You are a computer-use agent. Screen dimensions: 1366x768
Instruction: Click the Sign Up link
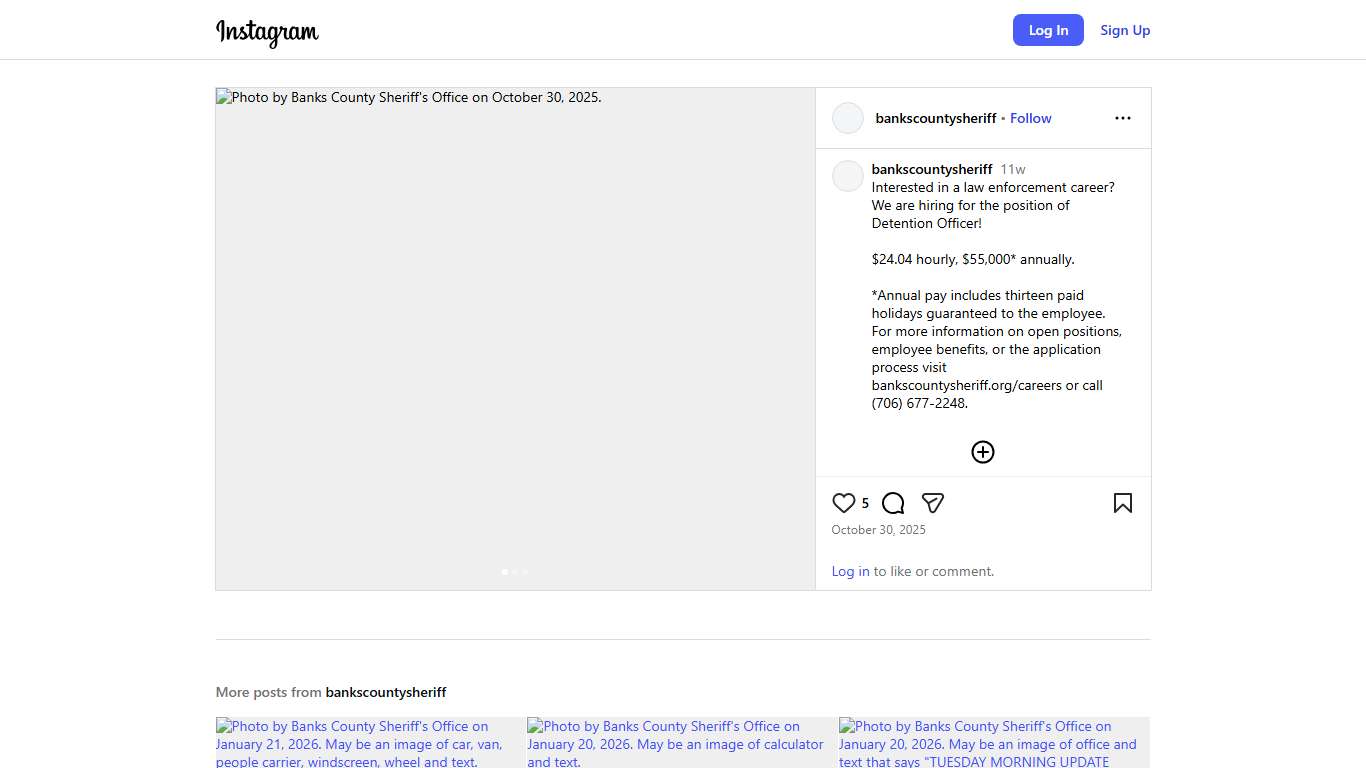1125,30
